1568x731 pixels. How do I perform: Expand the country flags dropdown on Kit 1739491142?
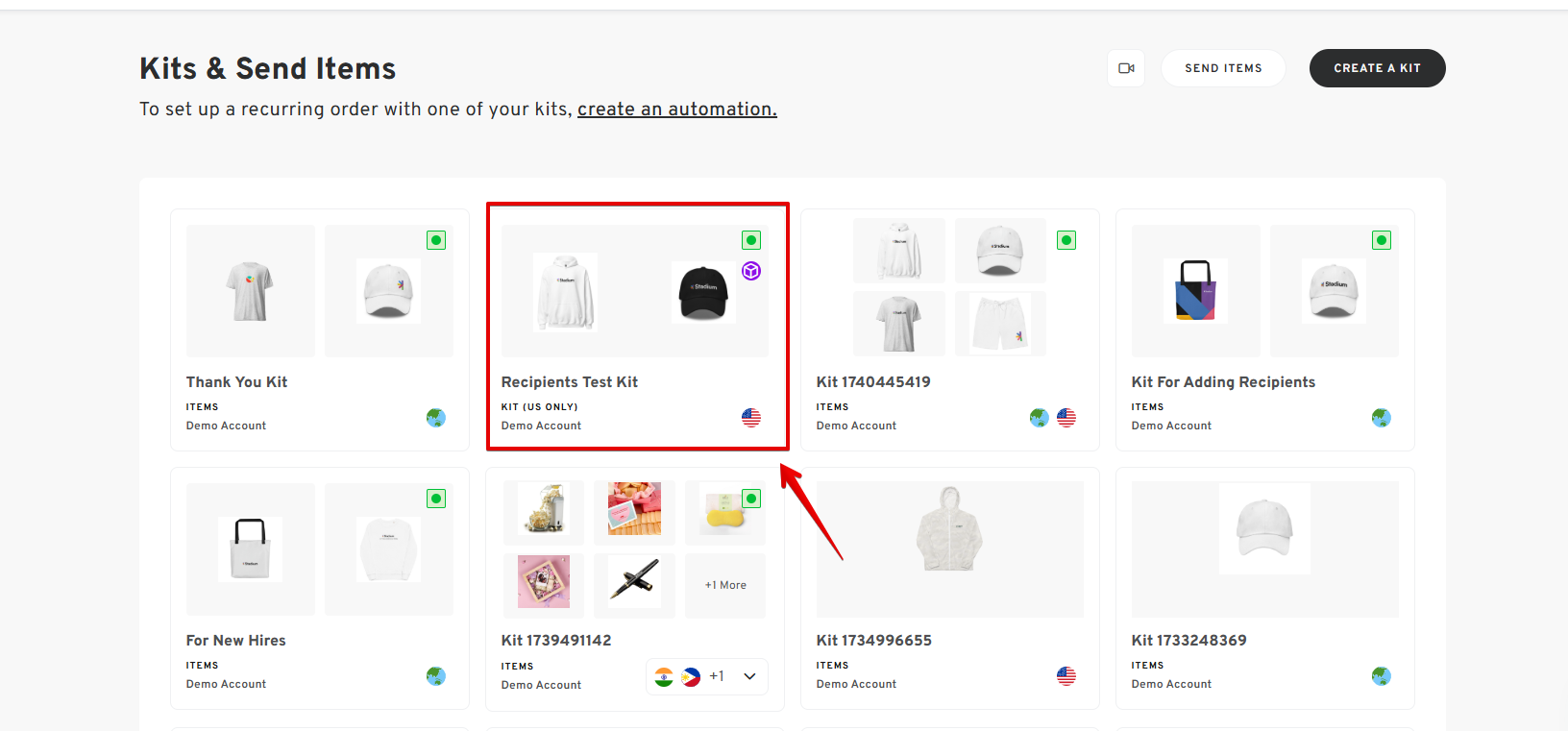[750, 676]
